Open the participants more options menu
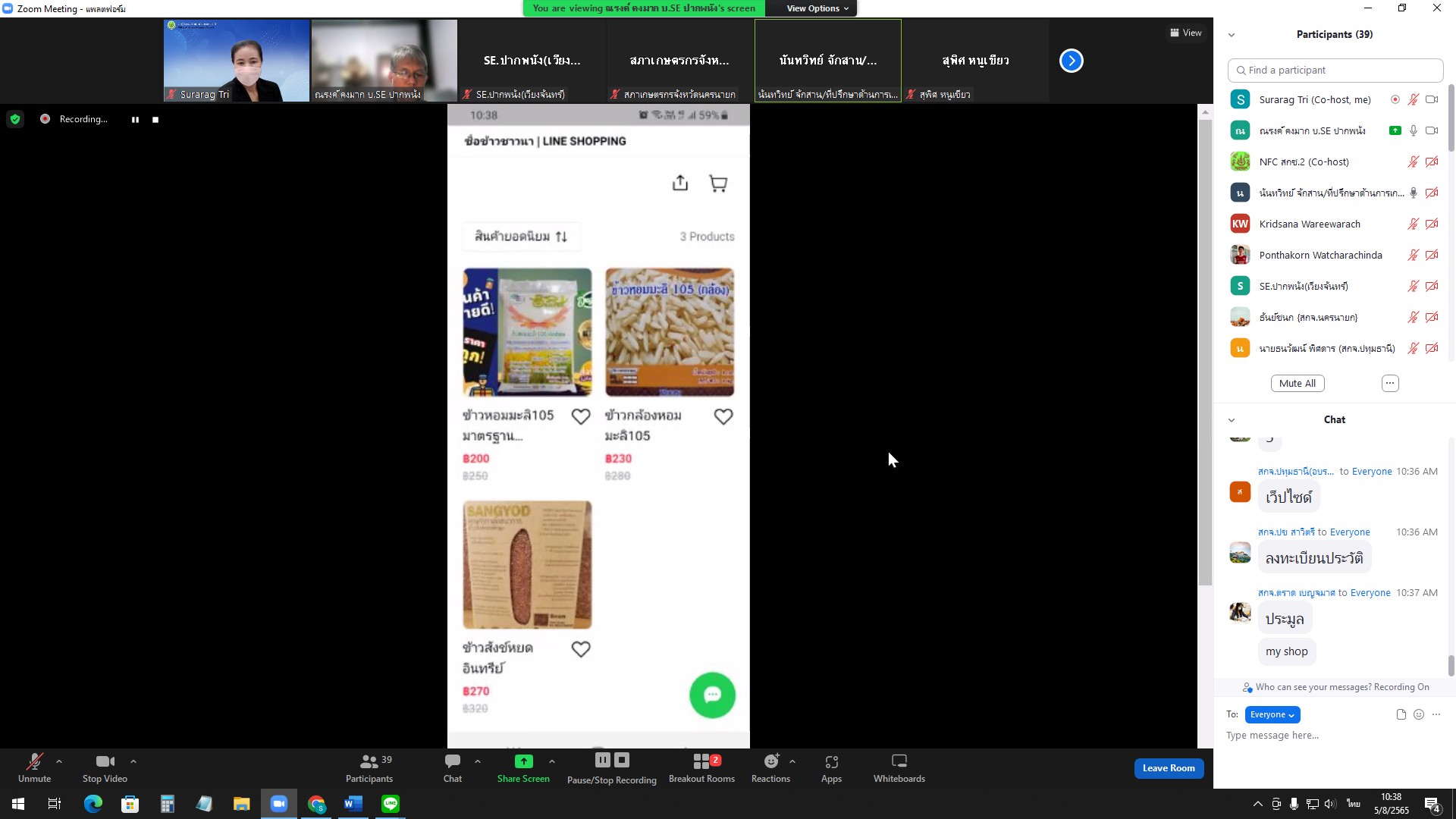Screen dimensions: 1456x819 [1389, 384]
